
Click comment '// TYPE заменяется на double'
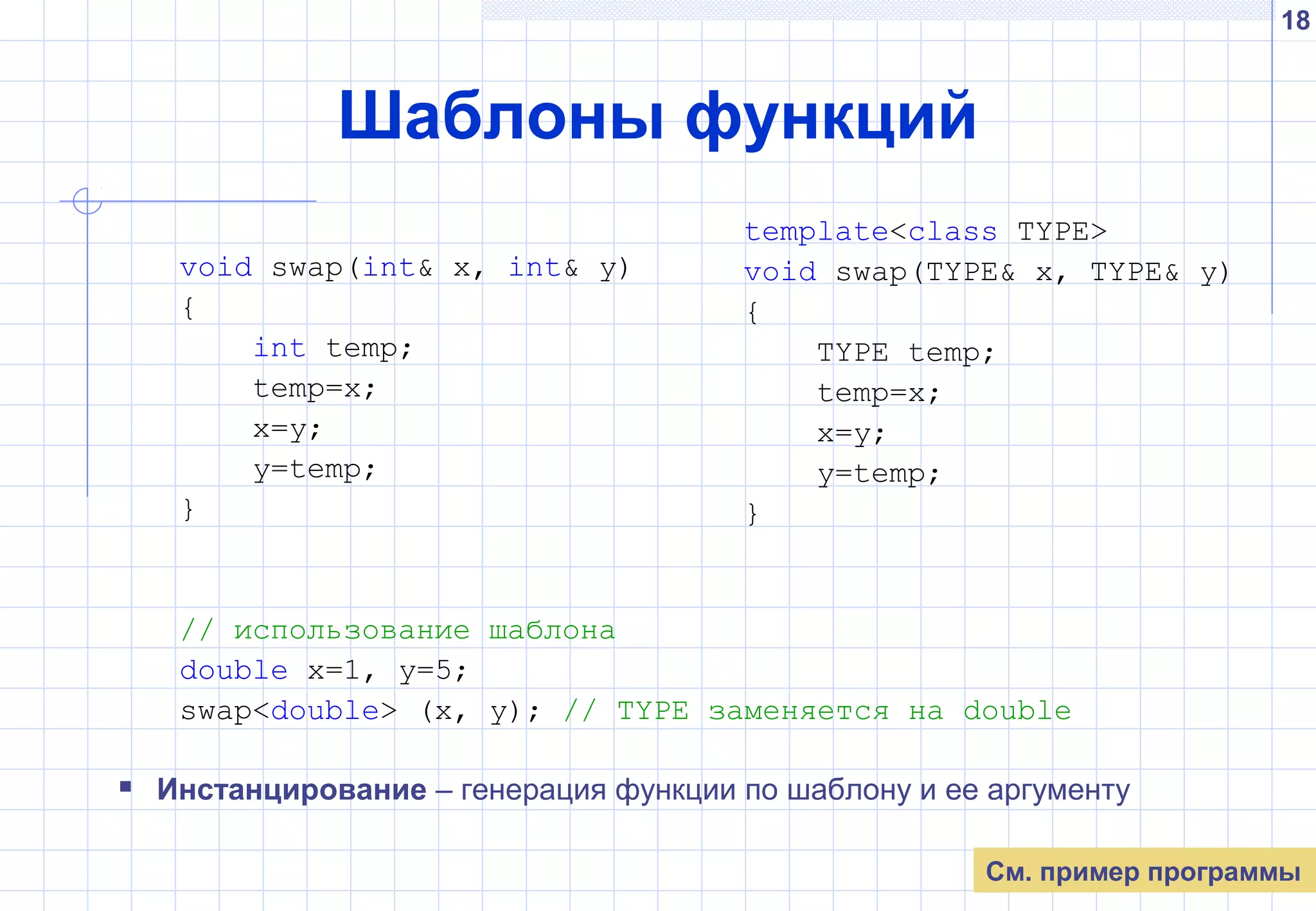(x=818, y=712)
